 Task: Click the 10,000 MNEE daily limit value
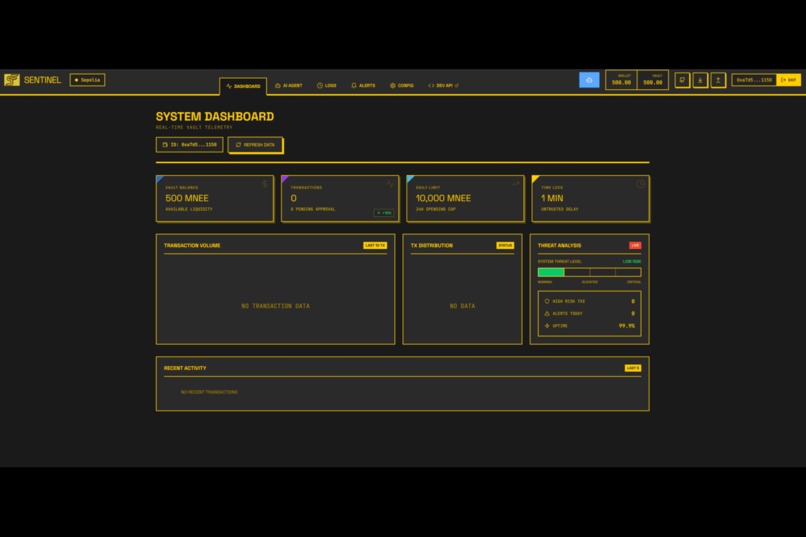[x=443, y=198]
